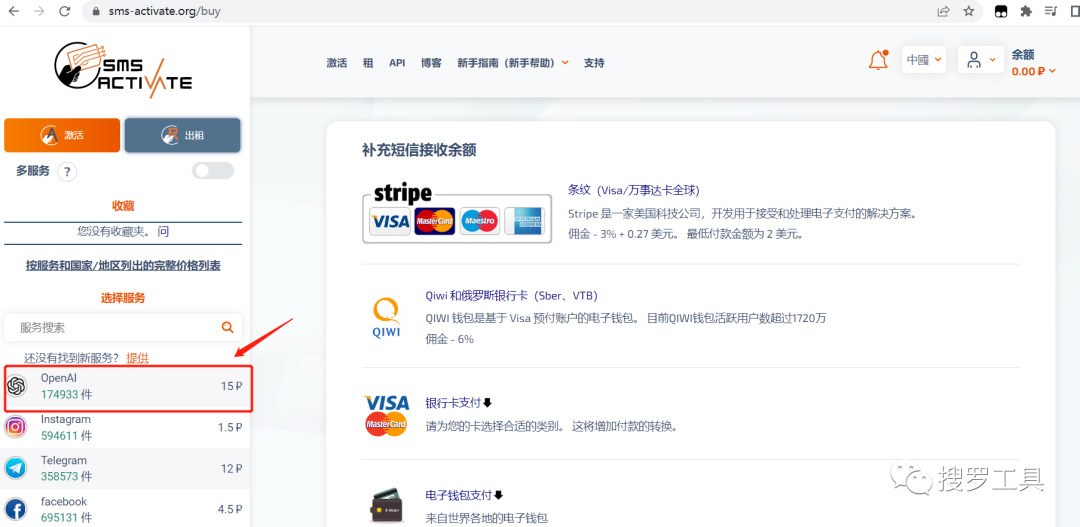Image resolution: width=1080 pixels, height=527 pixels.
Task: Open the 支持 menu item
Action: [594, 63]
